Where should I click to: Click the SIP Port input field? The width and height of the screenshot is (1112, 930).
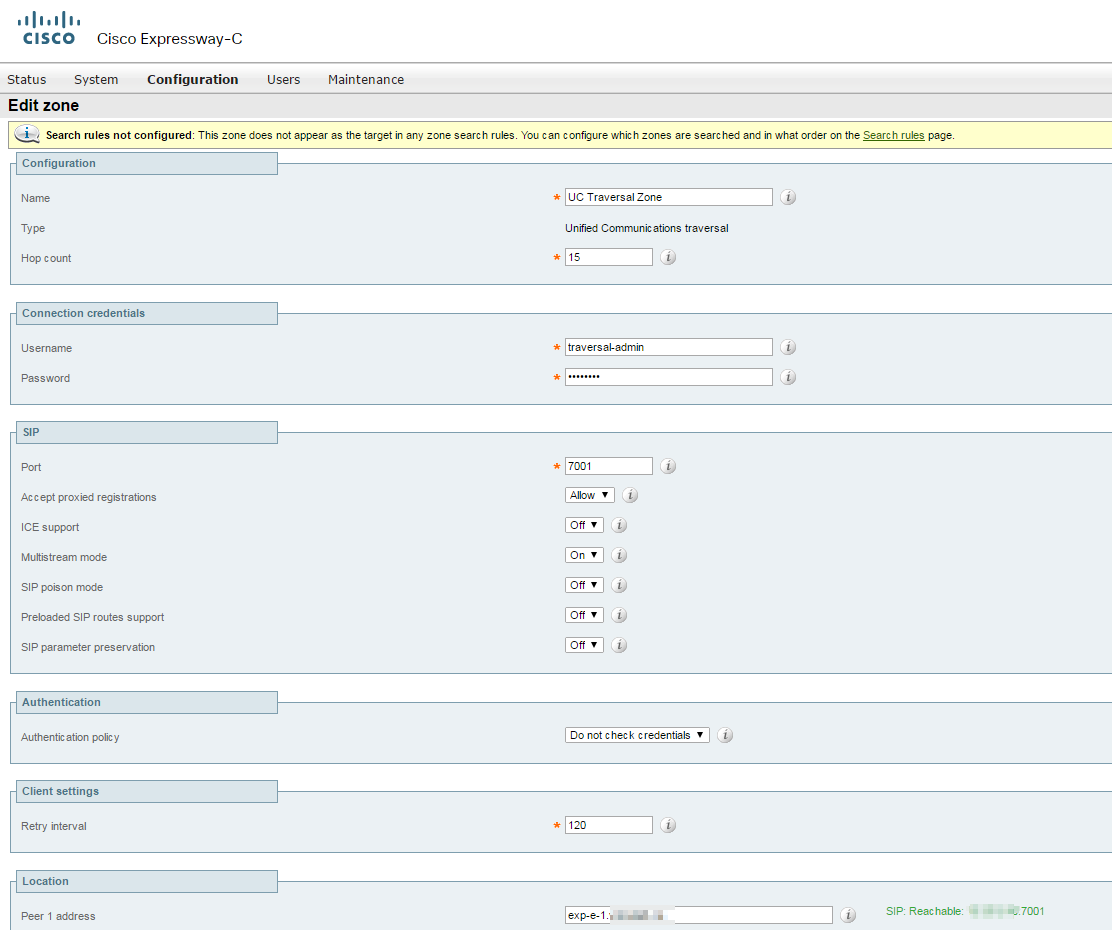(x=608, y=466)
